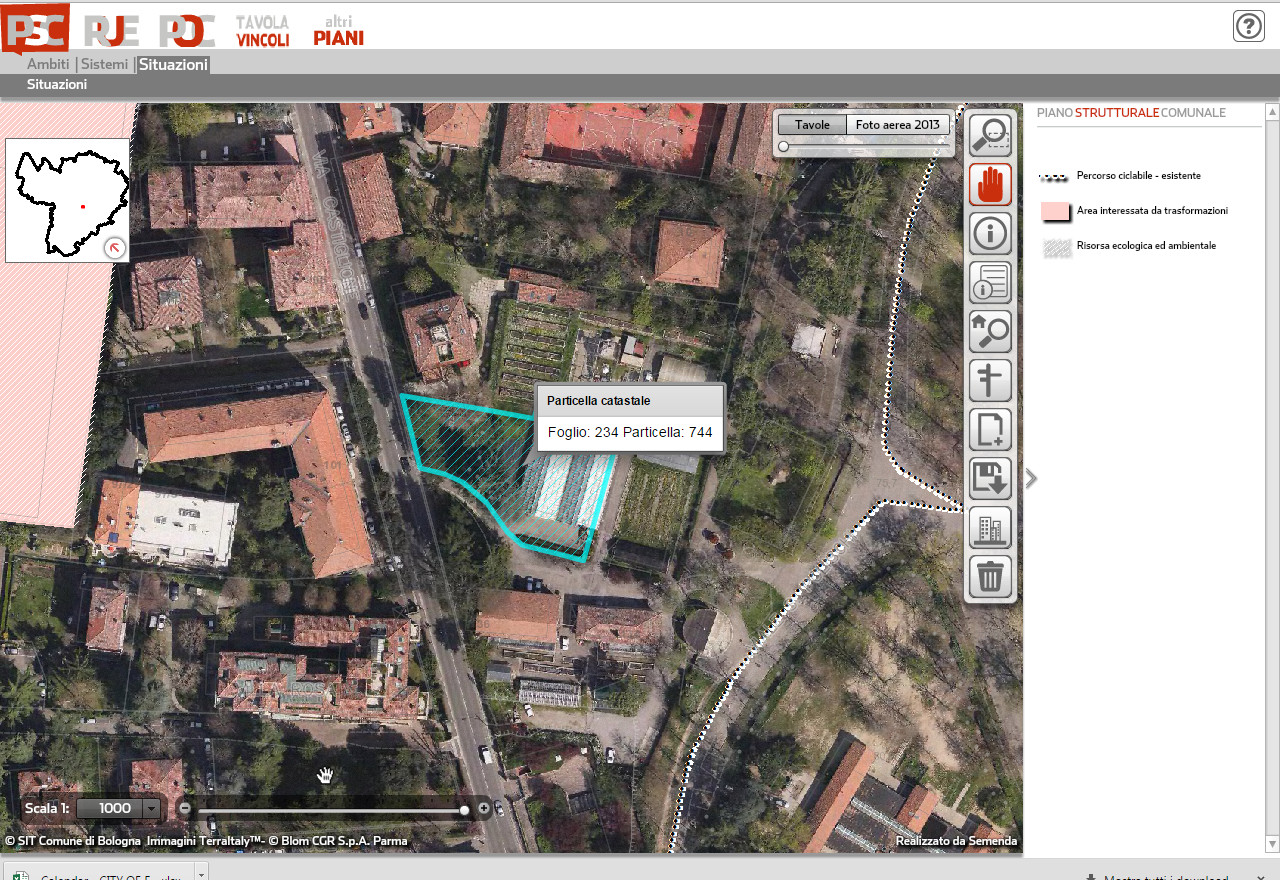Switch base map to Tavole

pos(812,125)
